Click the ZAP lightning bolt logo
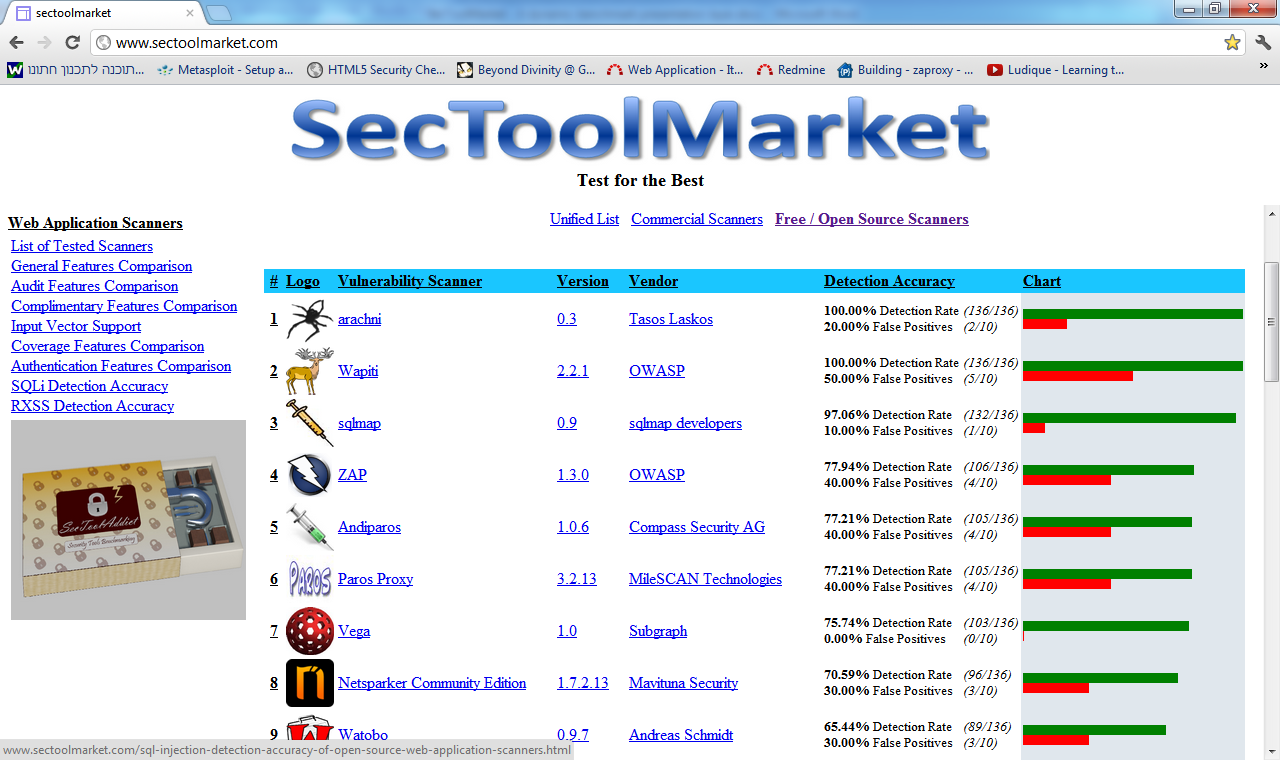 (x=309, y=474)
